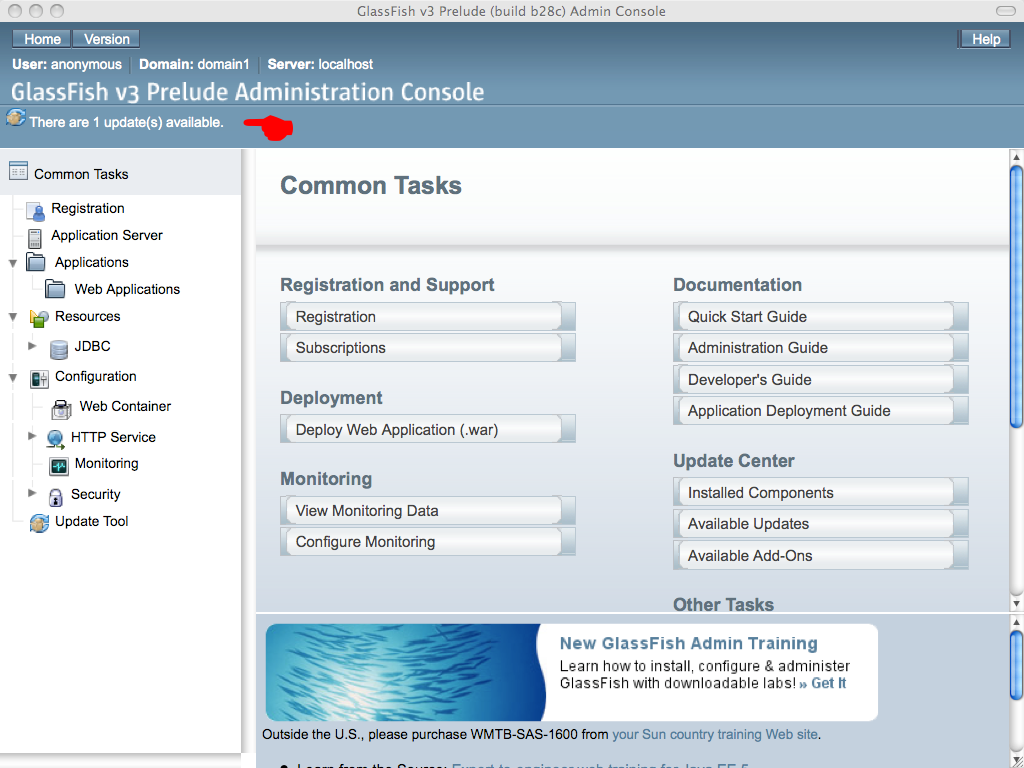The width and height of the screenshot is (1024, 768).
Task: Click the Application Server icon
Action: [35, 238]
